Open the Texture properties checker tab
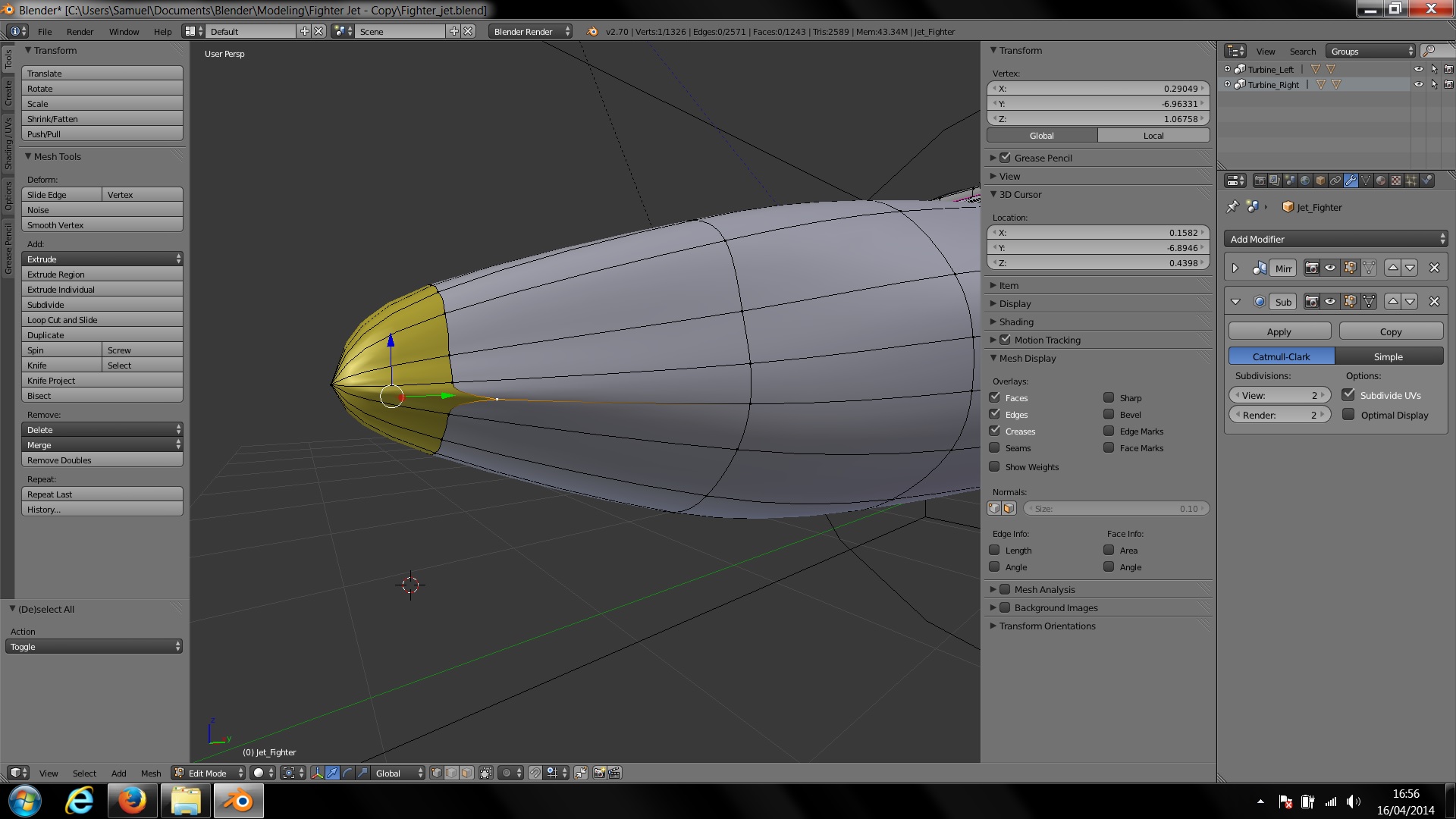The image size is (1456, 819). coord(1396,180)
